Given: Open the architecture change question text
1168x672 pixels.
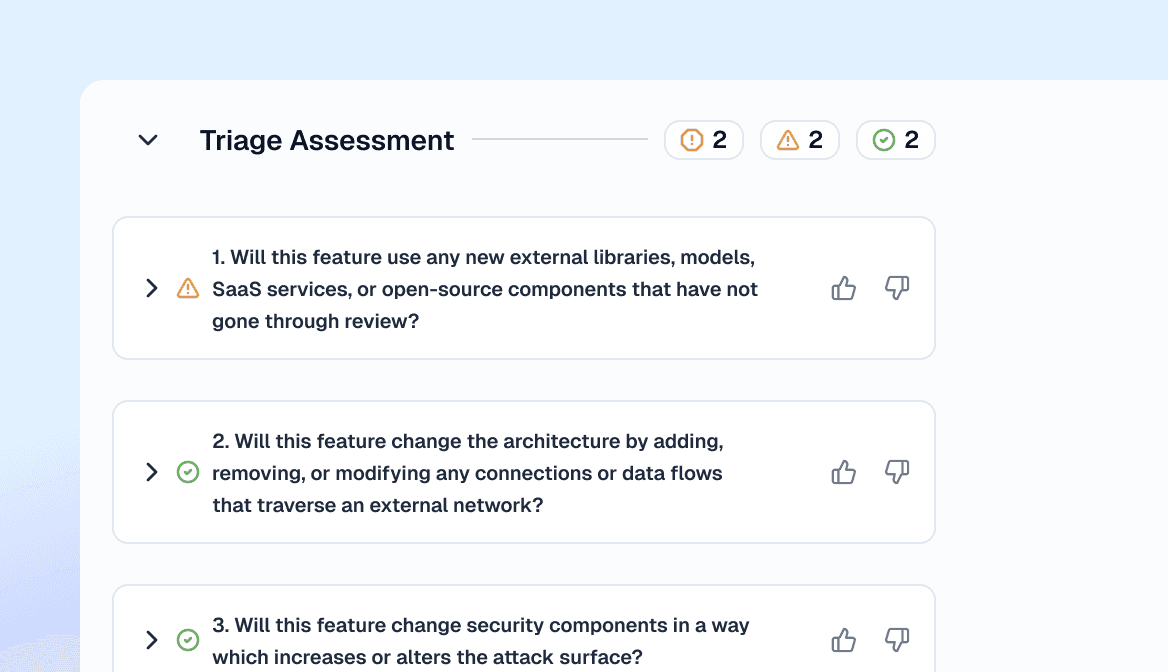Looking at the screenshot, I should (x=467, y=473).
